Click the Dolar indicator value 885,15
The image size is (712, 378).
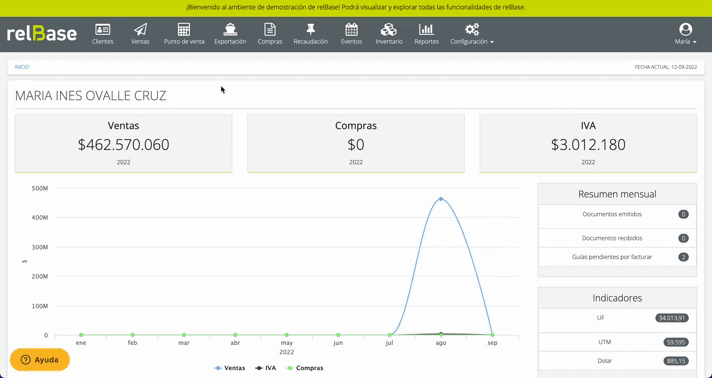coord(677,362)
